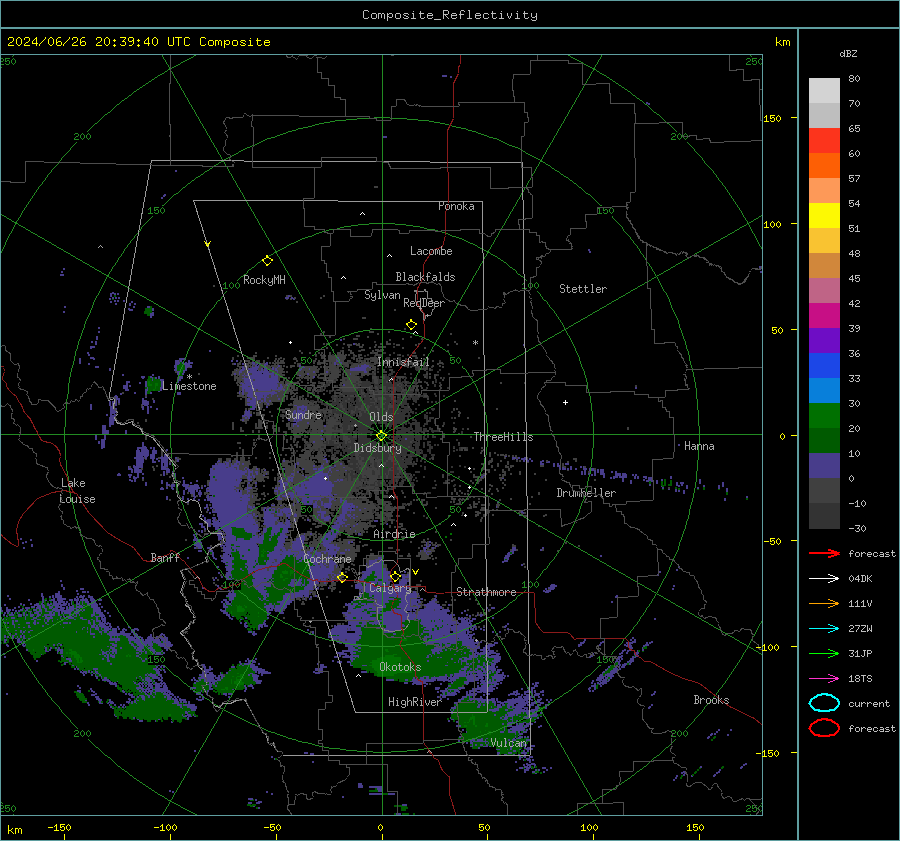The width and height of the screenshot is (900, 841).
Task: Click the Didsbury city label
Action: [377, 448]
